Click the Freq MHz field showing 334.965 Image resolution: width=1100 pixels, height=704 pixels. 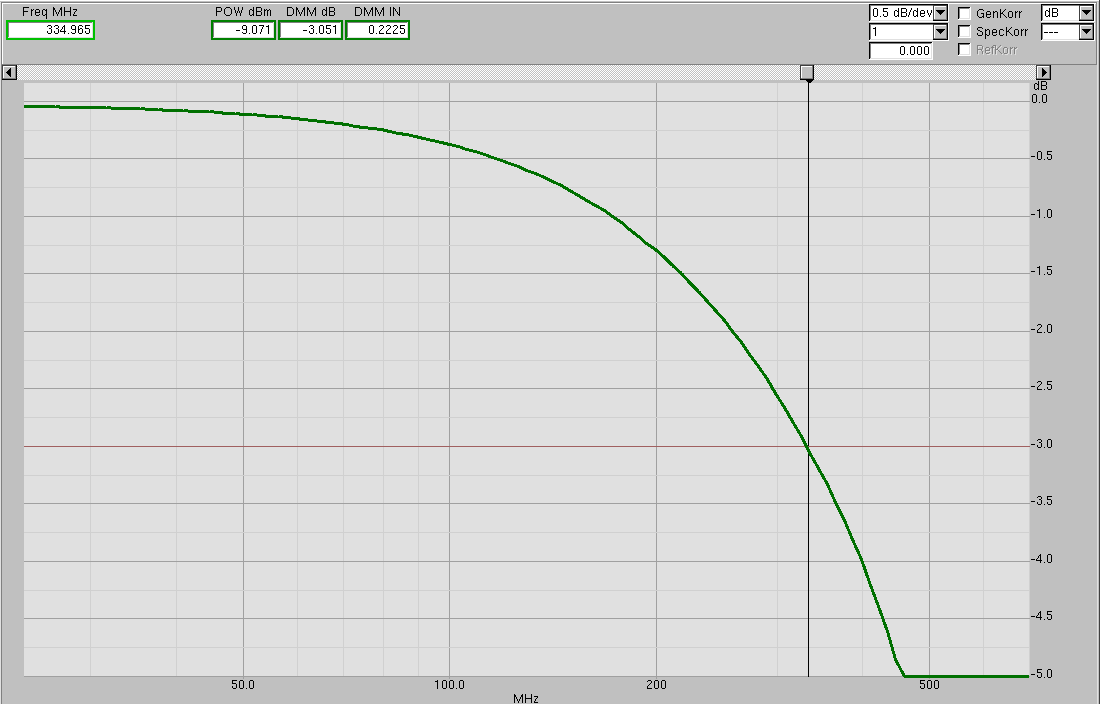[x=51, y=30]
